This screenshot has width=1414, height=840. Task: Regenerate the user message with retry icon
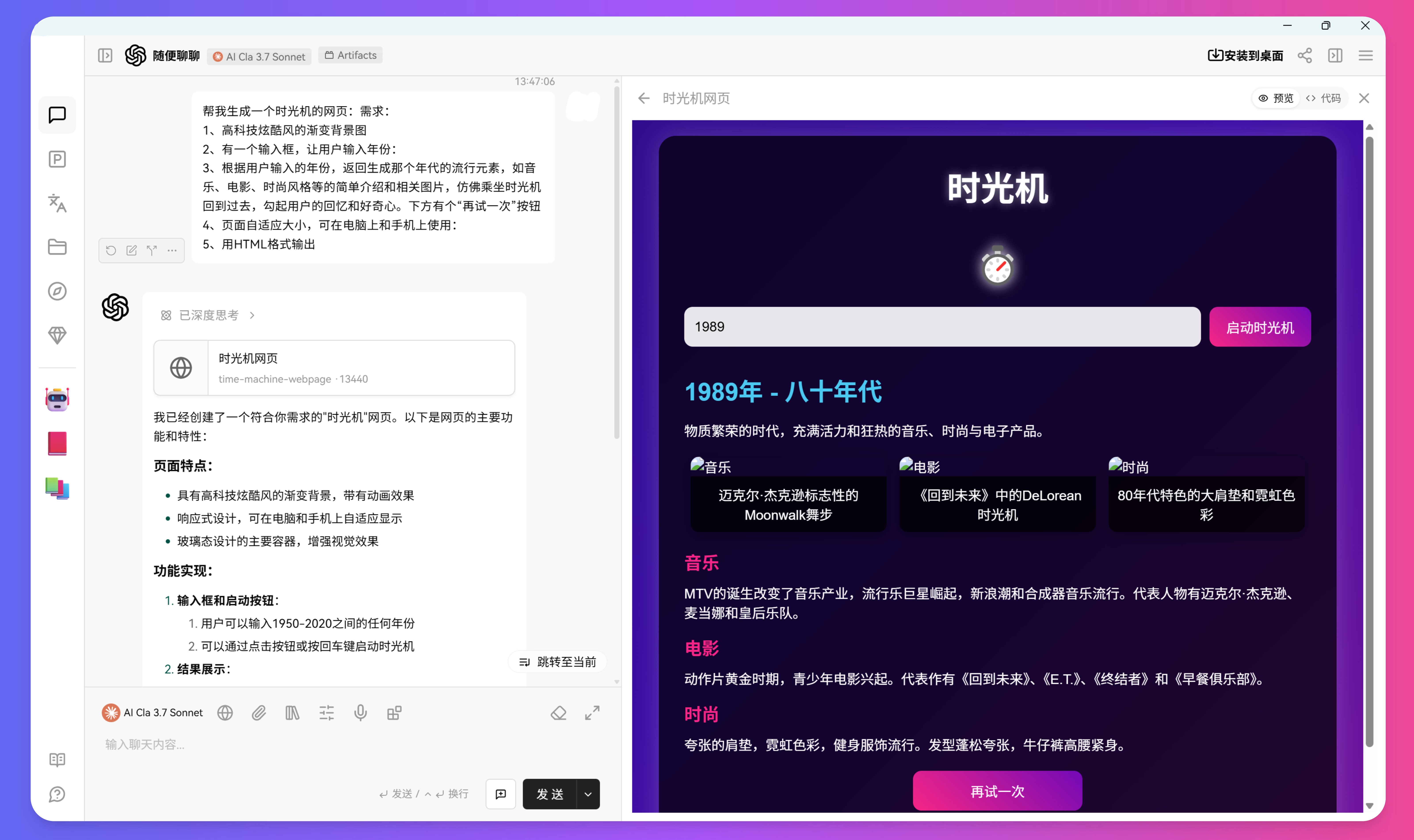pos(111,250)
